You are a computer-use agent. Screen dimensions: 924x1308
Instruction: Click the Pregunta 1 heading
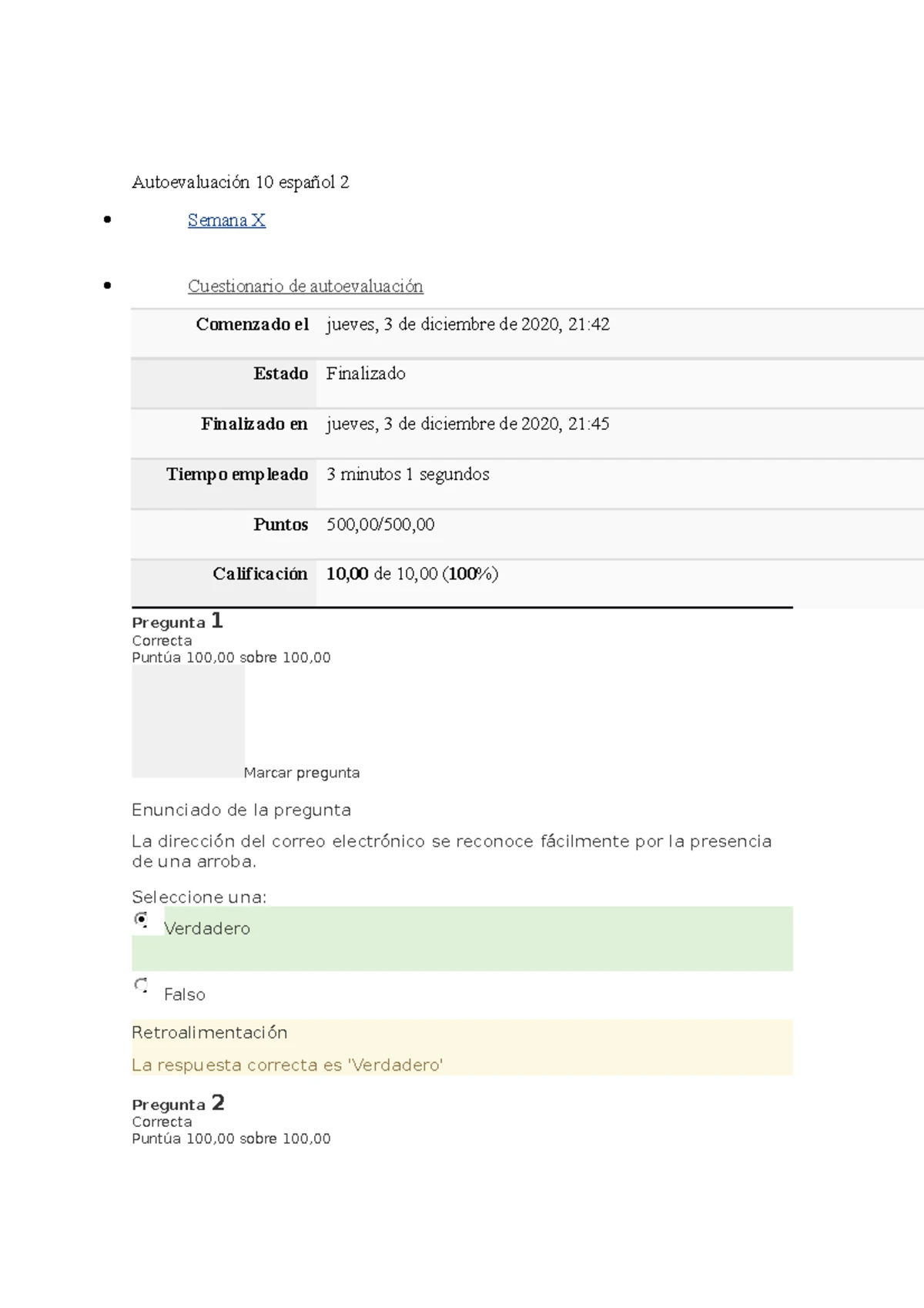coord(177,622)
